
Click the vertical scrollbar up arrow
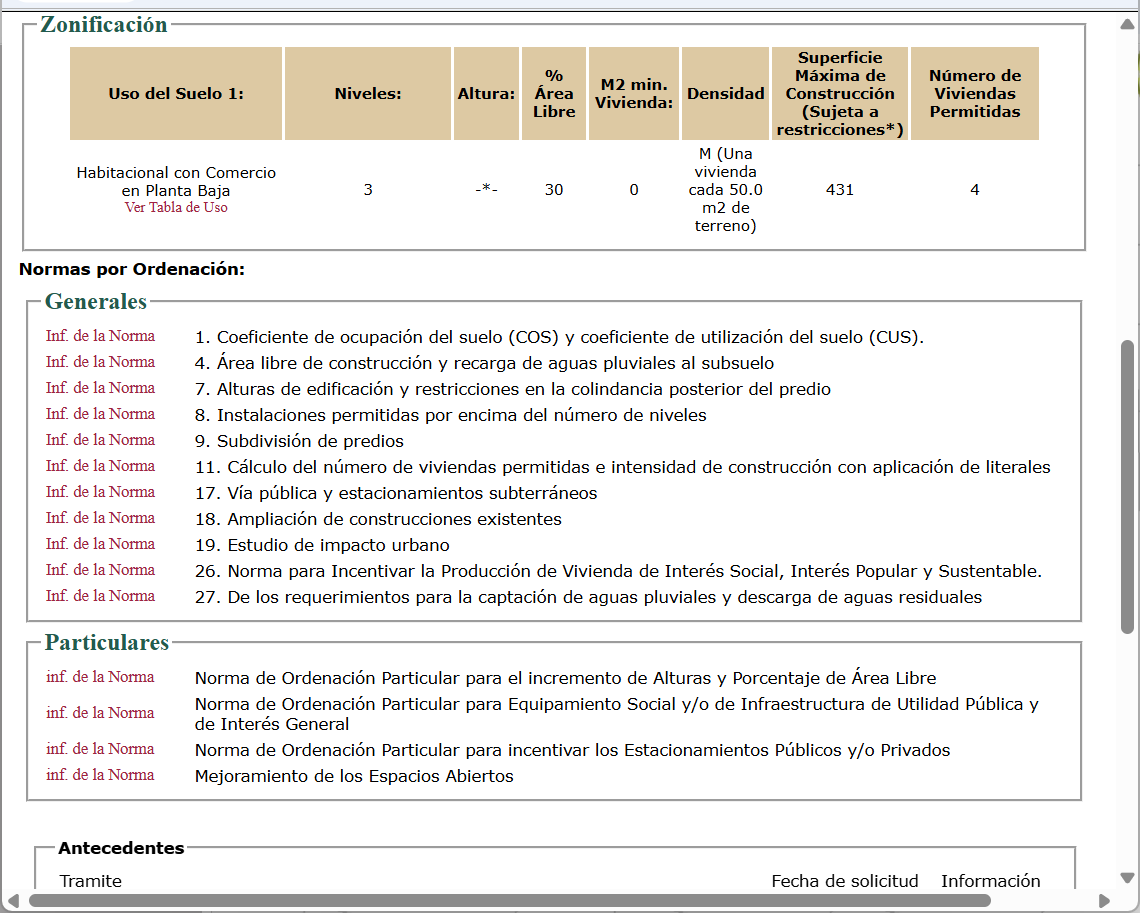[1127, 24]
